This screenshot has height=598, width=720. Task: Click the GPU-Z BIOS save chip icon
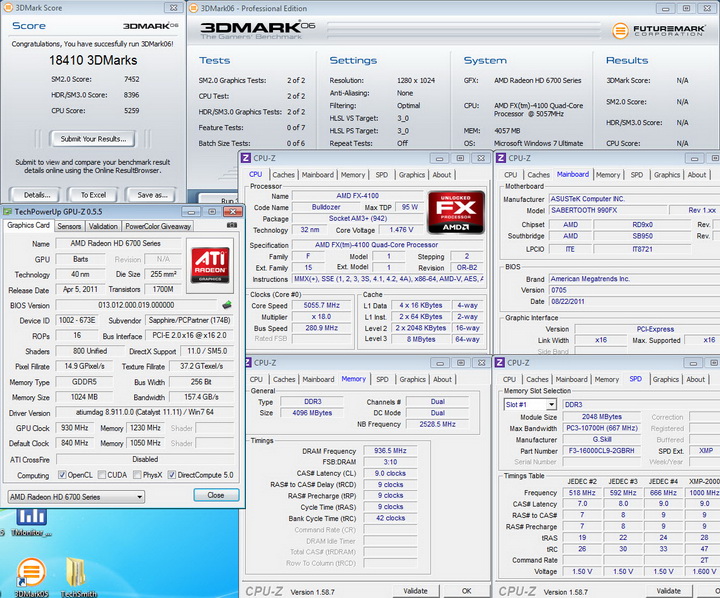(227, 305)
